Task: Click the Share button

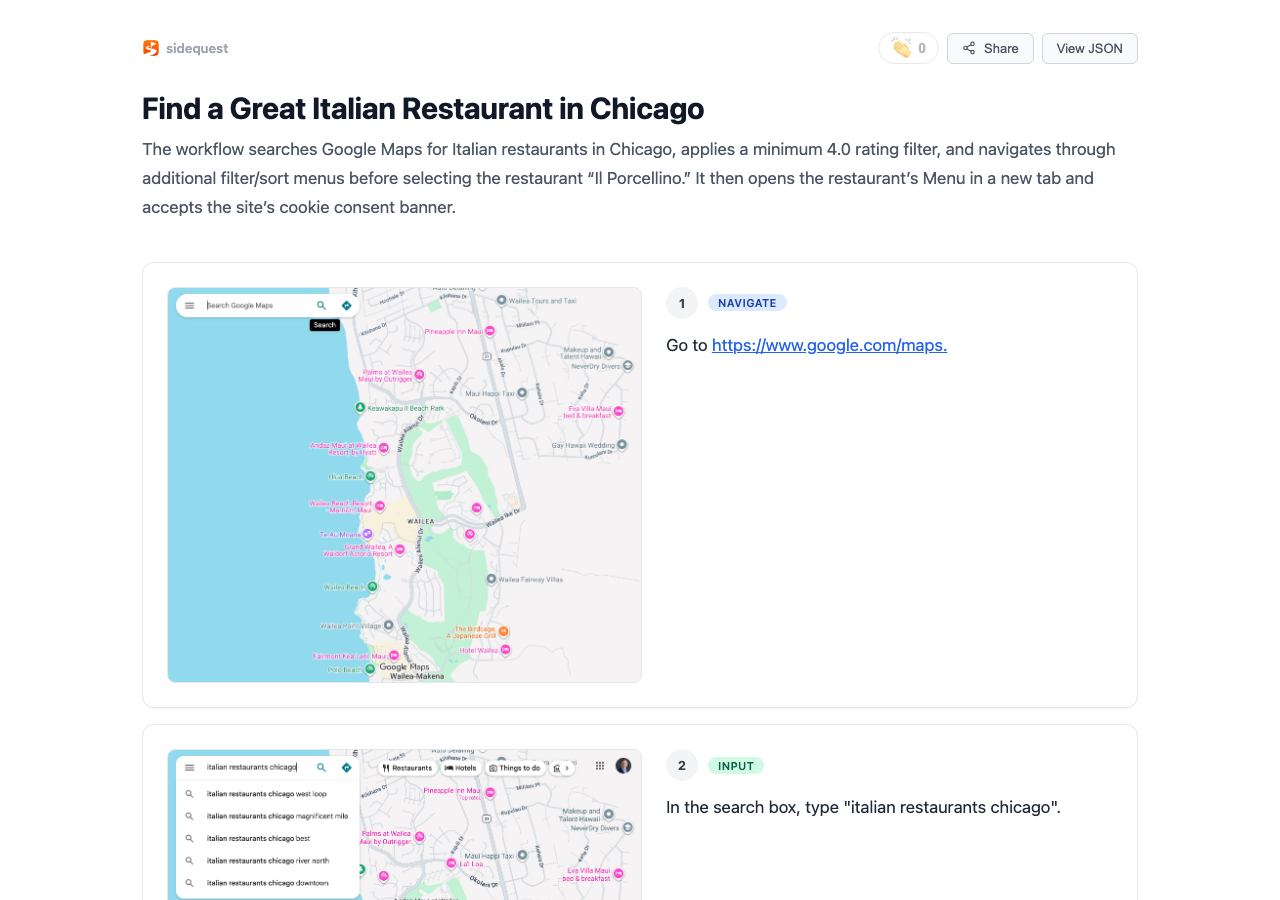Action: [990, 48]
